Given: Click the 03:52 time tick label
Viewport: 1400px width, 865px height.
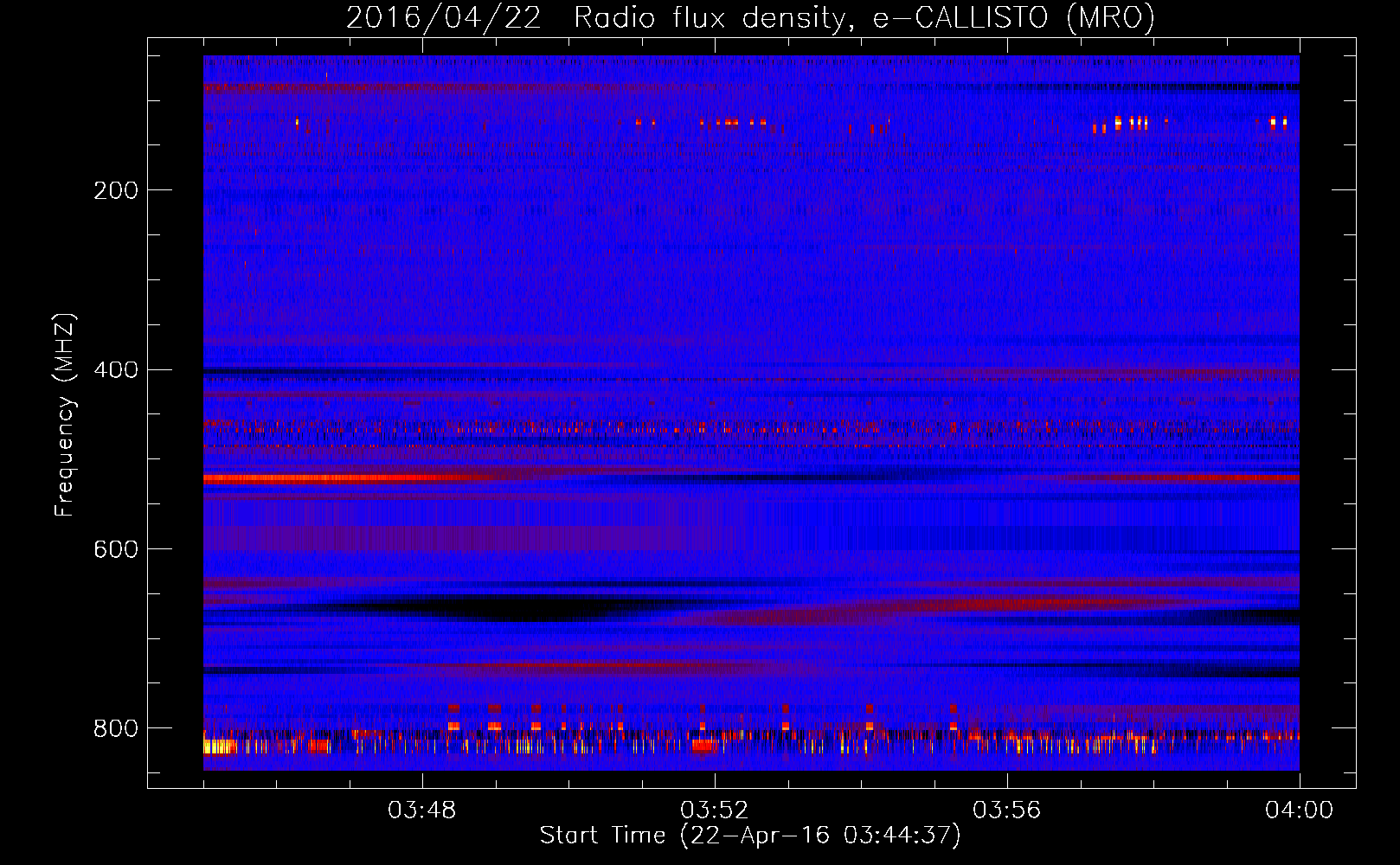Looking at the screenshot, I should tap(715, 811).
